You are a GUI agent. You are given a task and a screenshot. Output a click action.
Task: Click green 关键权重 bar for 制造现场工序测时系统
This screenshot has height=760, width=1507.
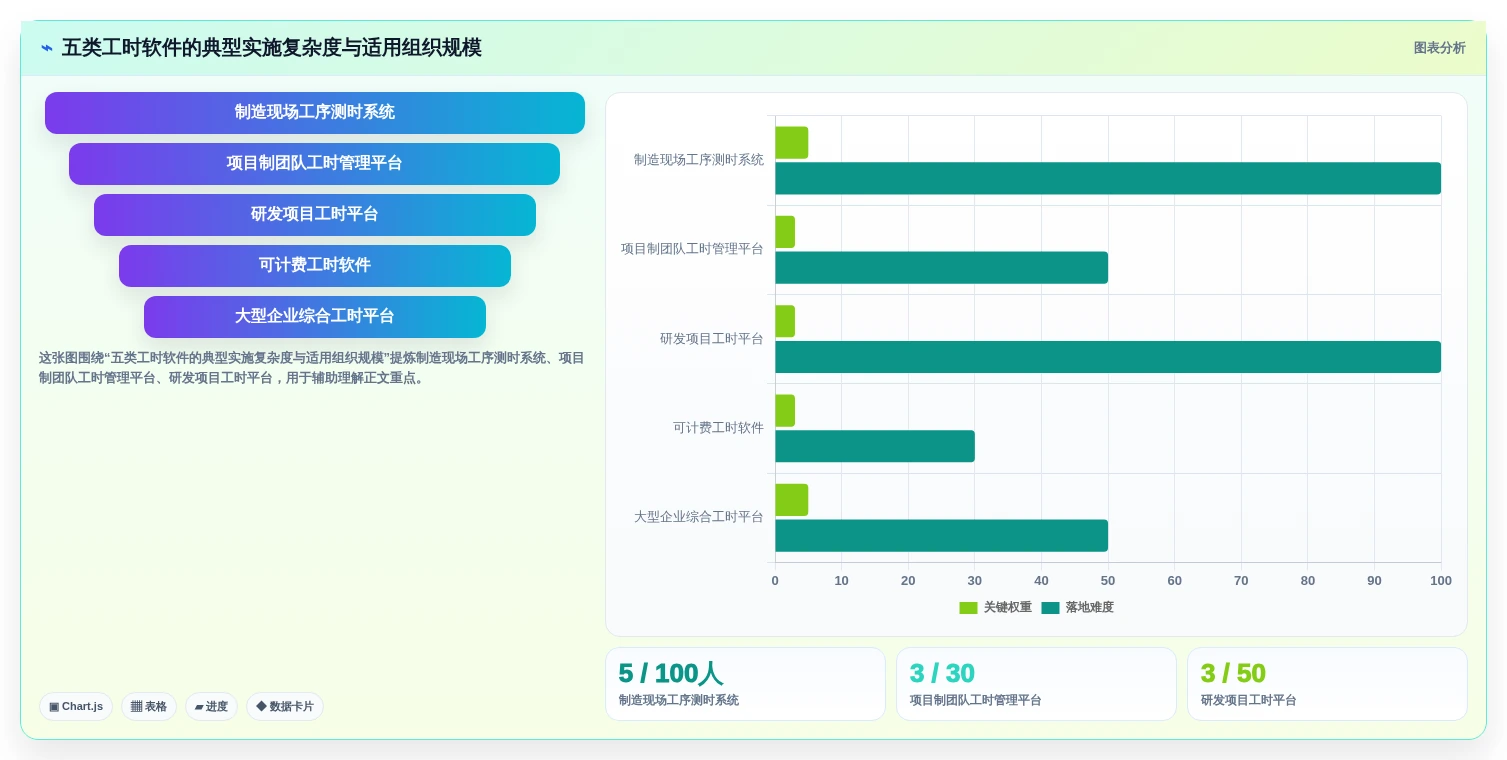click(791, 143)
